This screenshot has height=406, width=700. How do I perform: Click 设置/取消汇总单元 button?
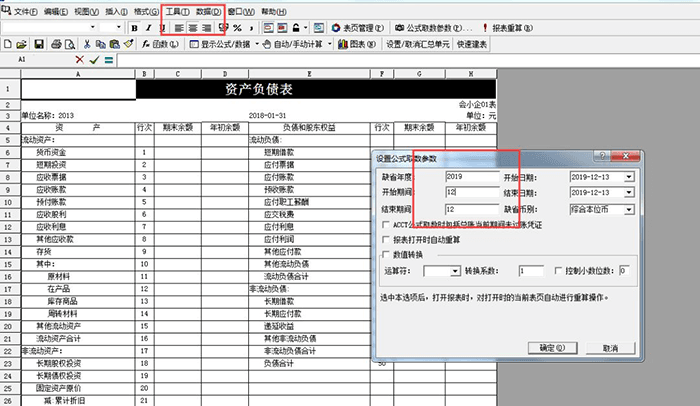[417, 44]
